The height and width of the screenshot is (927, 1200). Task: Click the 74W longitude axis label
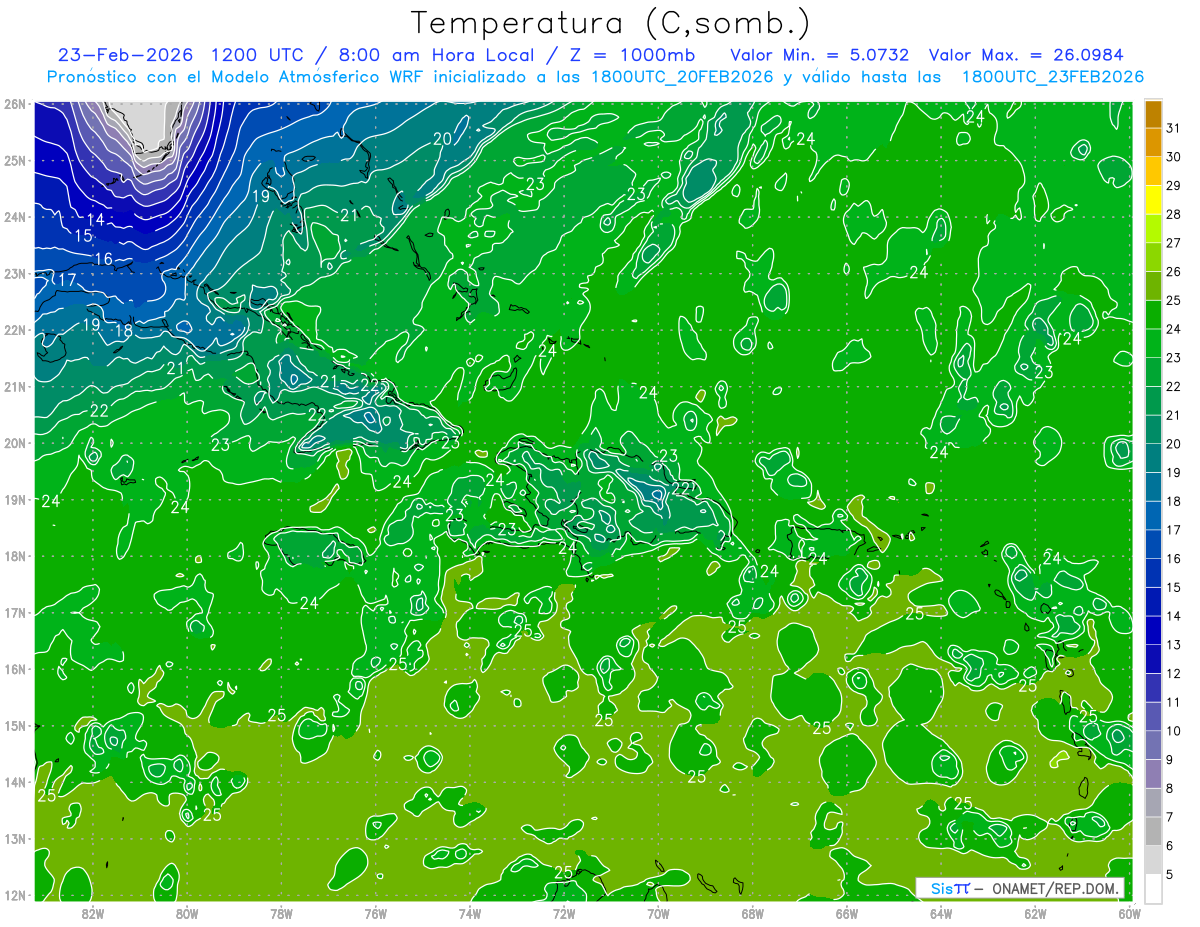tap(470, 914)
